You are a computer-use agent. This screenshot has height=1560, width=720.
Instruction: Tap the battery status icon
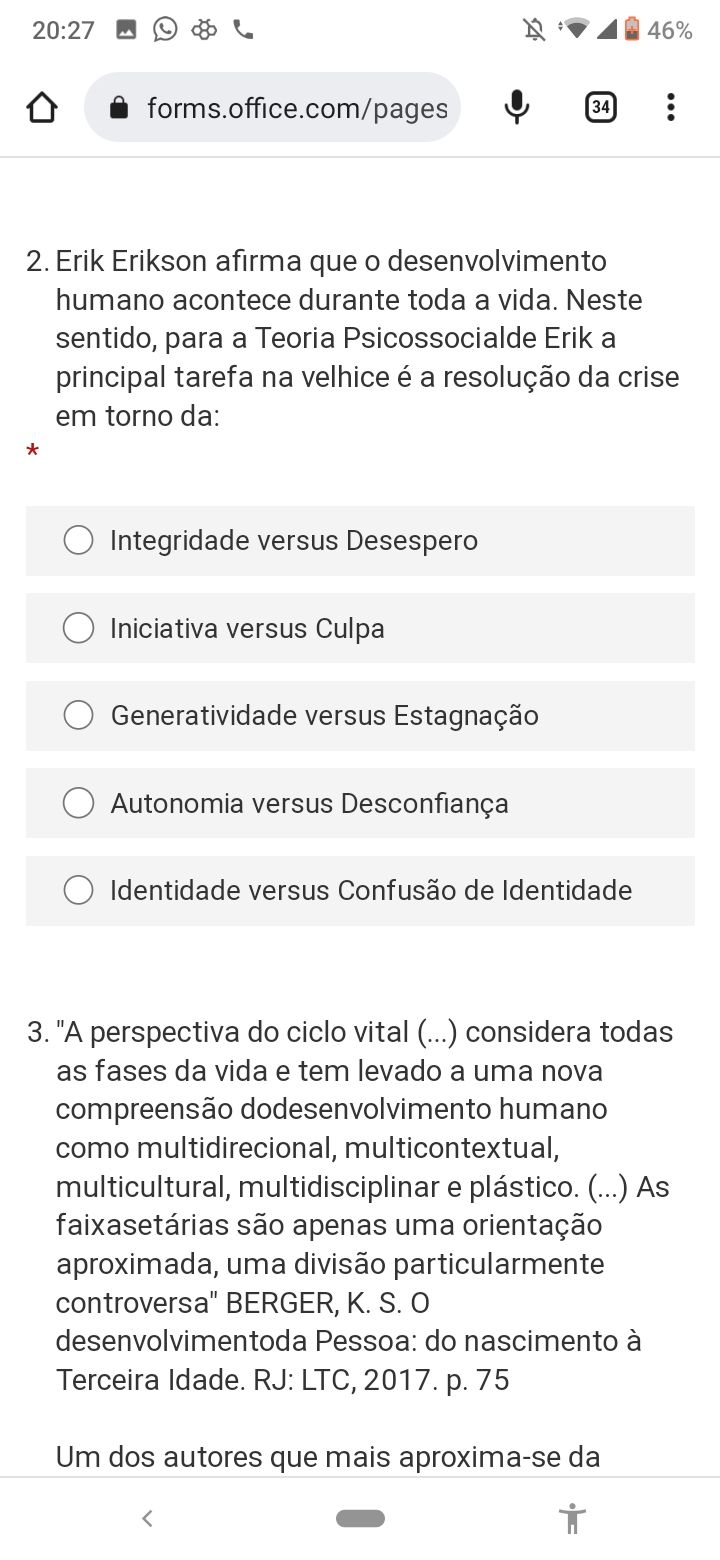[x=632, y=30]
